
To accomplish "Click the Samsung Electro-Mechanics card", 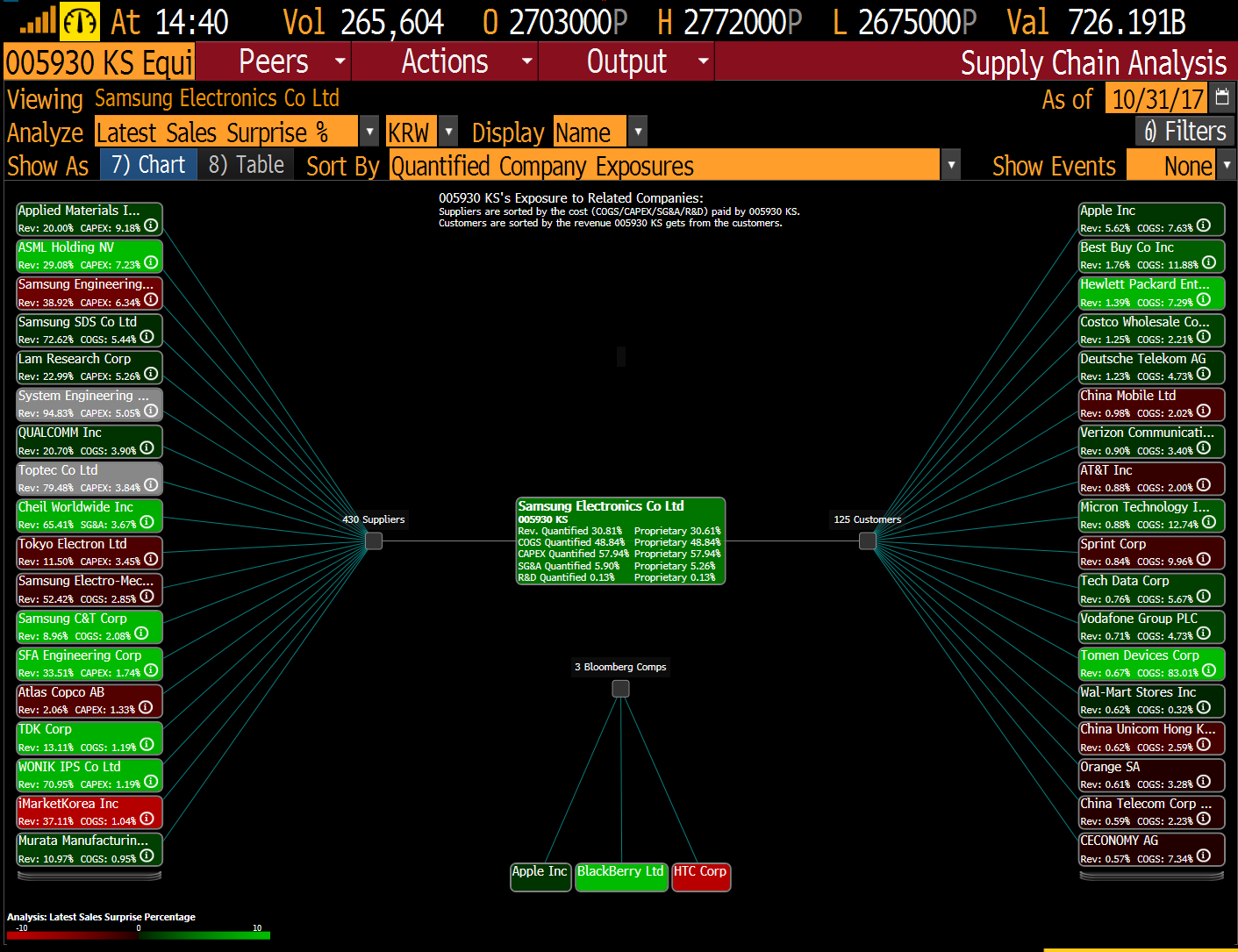I will tap(89, 590).
